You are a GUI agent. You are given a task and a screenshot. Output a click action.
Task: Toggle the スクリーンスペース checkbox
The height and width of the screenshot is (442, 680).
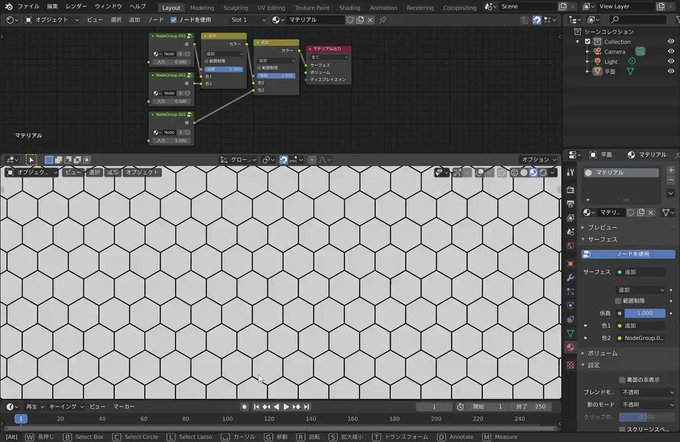pos(622,429)
